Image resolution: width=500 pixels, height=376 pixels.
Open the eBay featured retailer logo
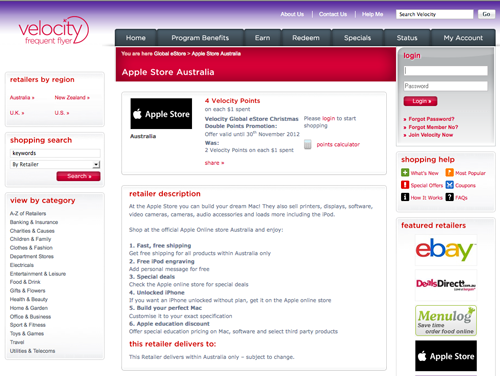pos(446,249)
